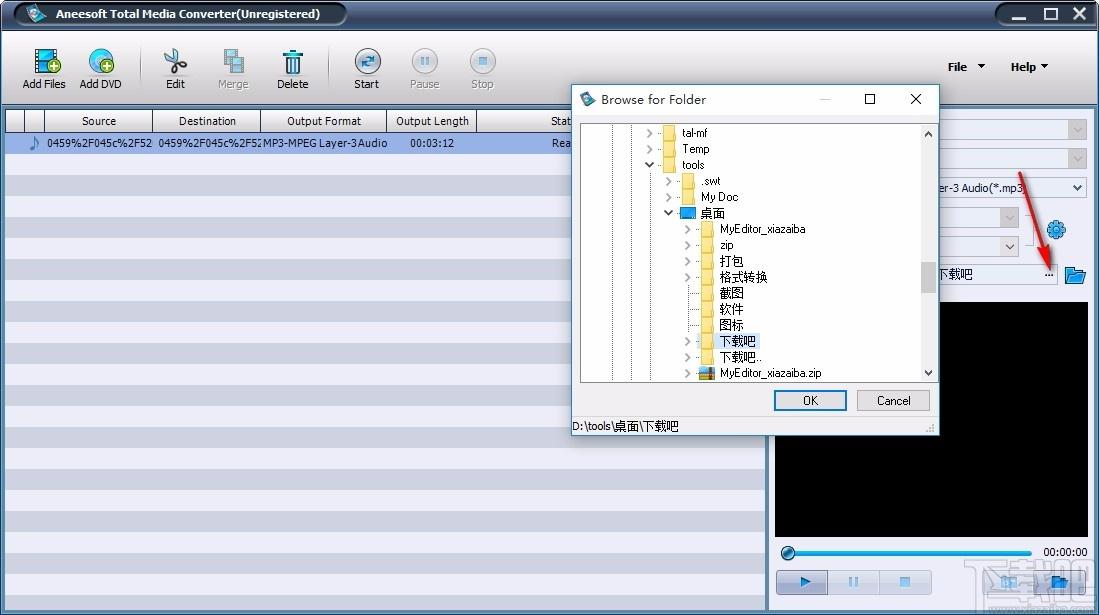Viewport: 1099px width, 615px height.
Task: Expand the zip folder node
Action: 688,245
